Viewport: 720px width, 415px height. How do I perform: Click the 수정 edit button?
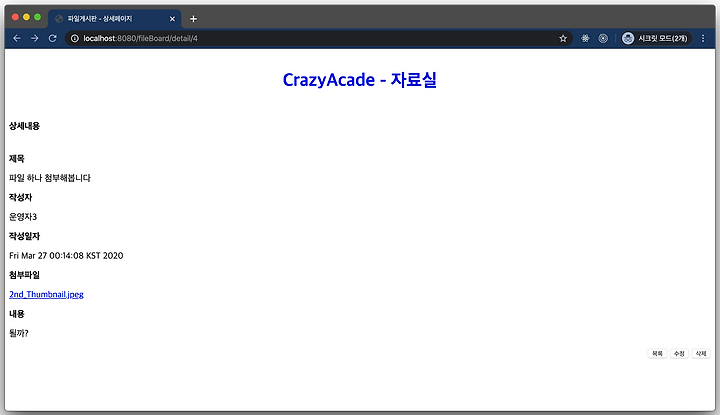[x=679, y=353]
